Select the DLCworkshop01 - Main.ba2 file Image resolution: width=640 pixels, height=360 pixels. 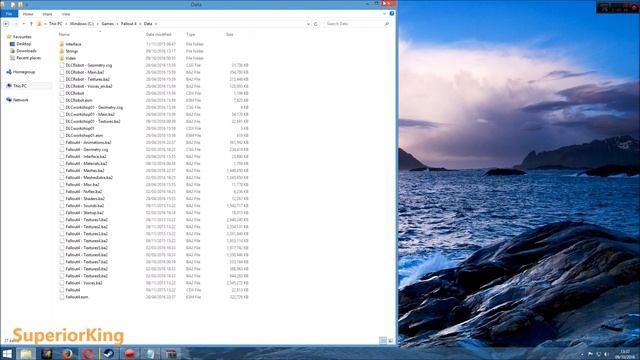coord(90,114)
